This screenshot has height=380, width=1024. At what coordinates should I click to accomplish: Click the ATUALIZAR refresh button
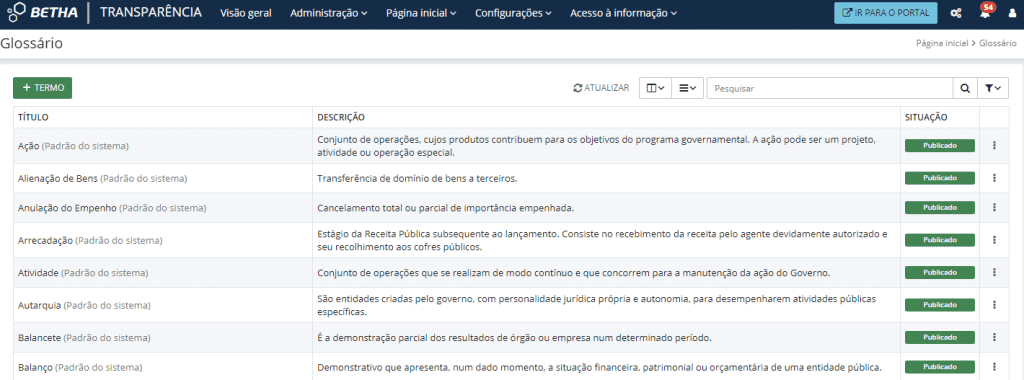(601, 87)
